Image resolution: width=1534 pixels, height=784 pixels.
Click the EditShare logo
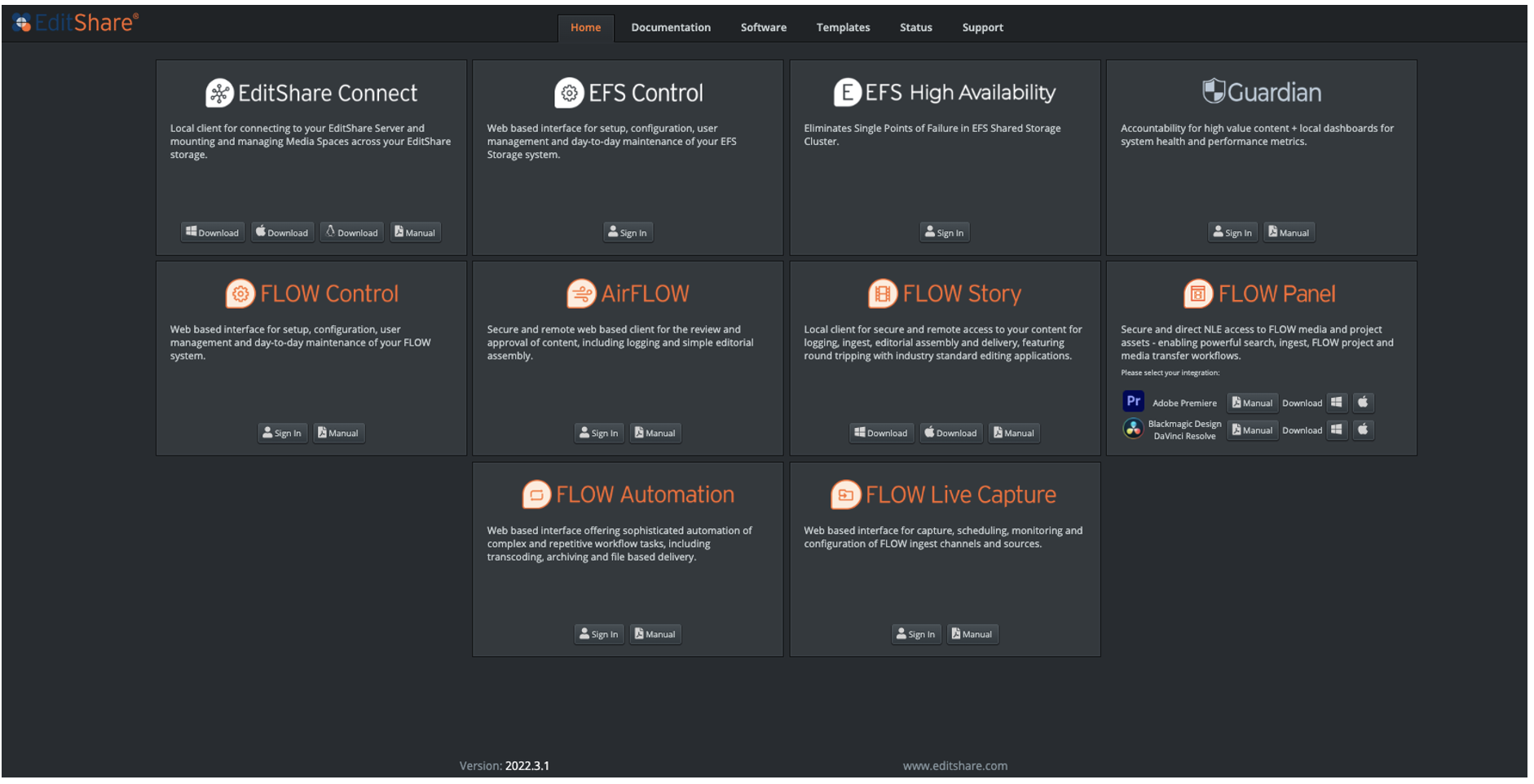75,23
